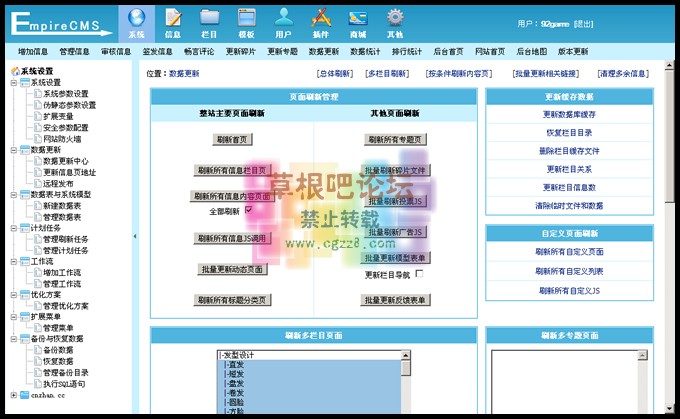Click the page icon next to 系统参数设置
Image resolution: width=680 pixels, height=419 pixels.
(x=38, y=94)
